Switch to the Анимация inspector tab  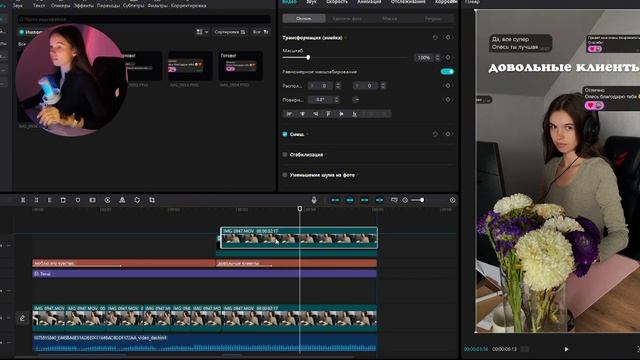tap(369, 2)
